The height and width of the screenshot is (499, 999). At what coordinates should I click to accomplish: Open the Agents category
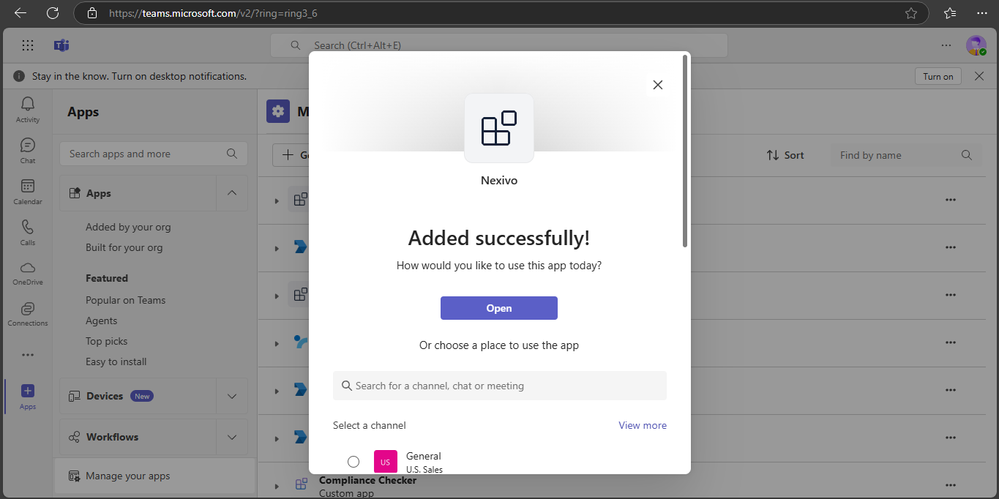tap(101, 321)
